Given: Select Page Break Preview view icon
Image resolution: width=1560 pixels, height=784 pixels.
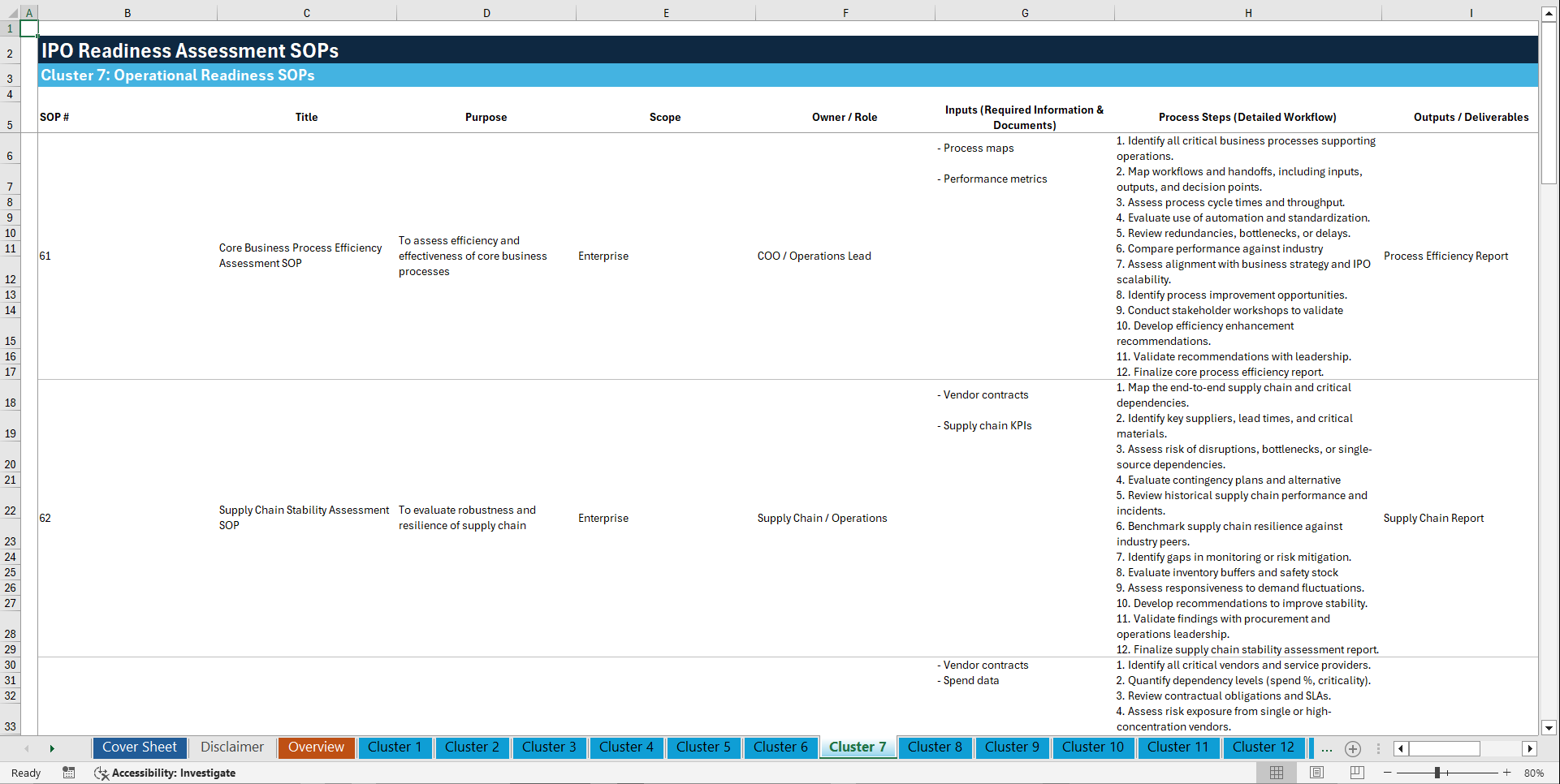Looking at the screenshot, I should [x=1356, y=773].
